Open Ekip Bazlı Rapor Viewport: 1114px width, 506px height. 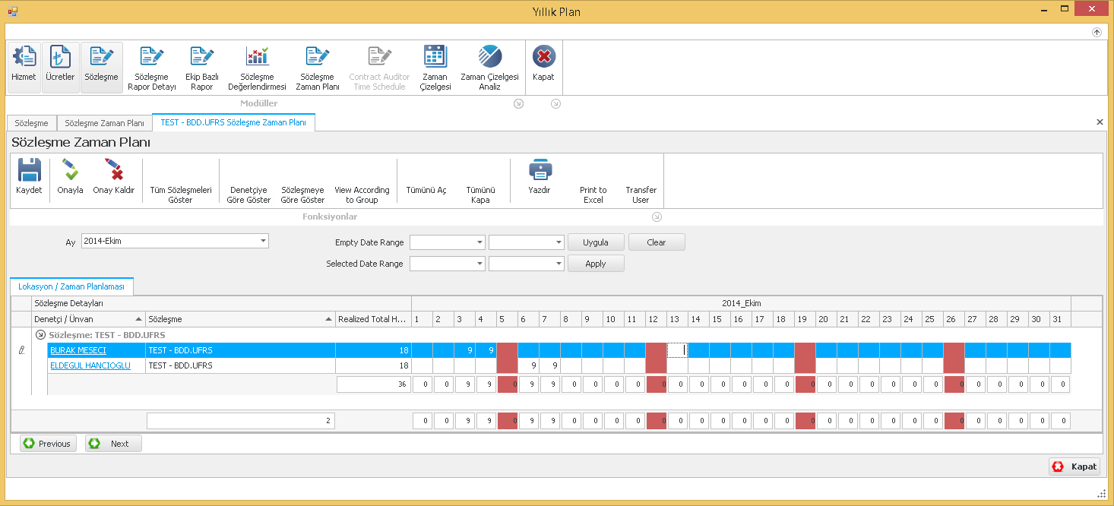tap(202, 66)
